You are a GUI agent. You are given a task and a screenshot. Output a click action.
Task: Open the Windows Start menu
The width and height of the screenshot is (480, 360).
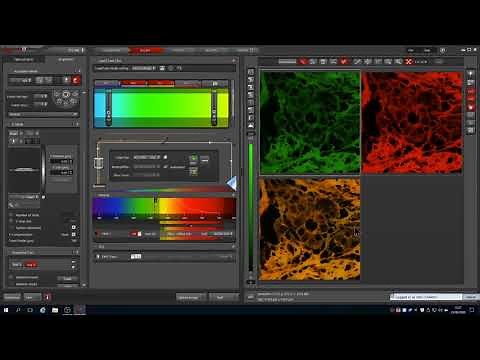point(6,310)
